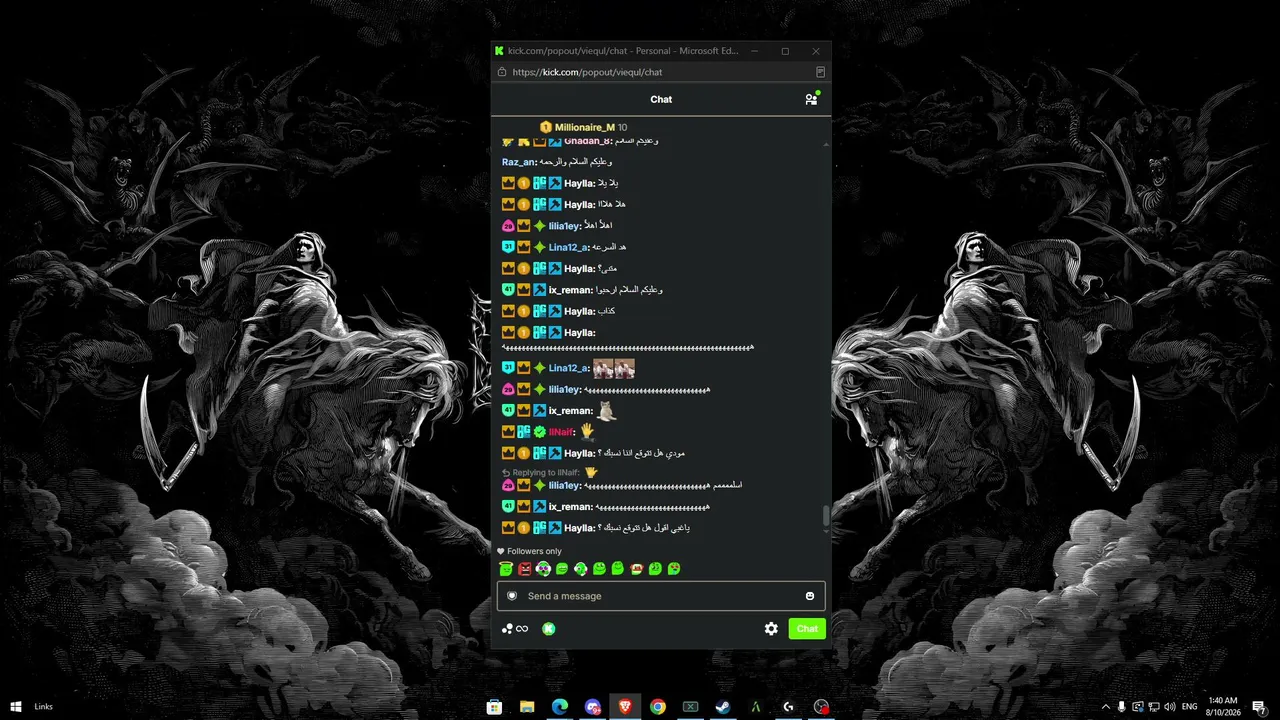Viewport: 1280px width, 720px height.
Task: Click the chat identity badge icon in message box
Action: tap(512, 596)
